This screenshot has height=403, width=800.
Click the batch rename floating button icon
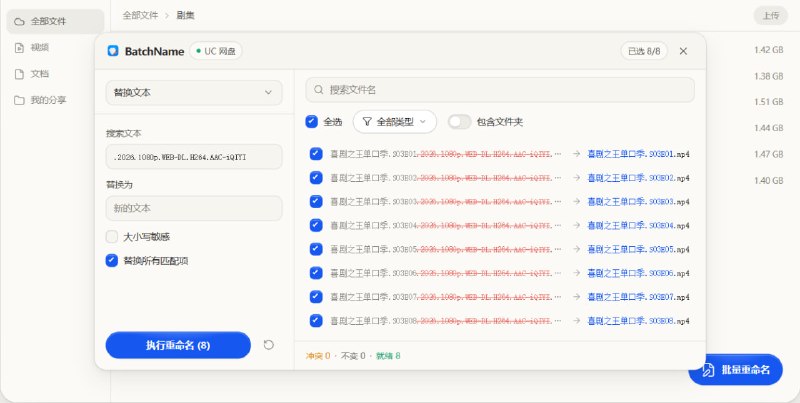[708, 370]
